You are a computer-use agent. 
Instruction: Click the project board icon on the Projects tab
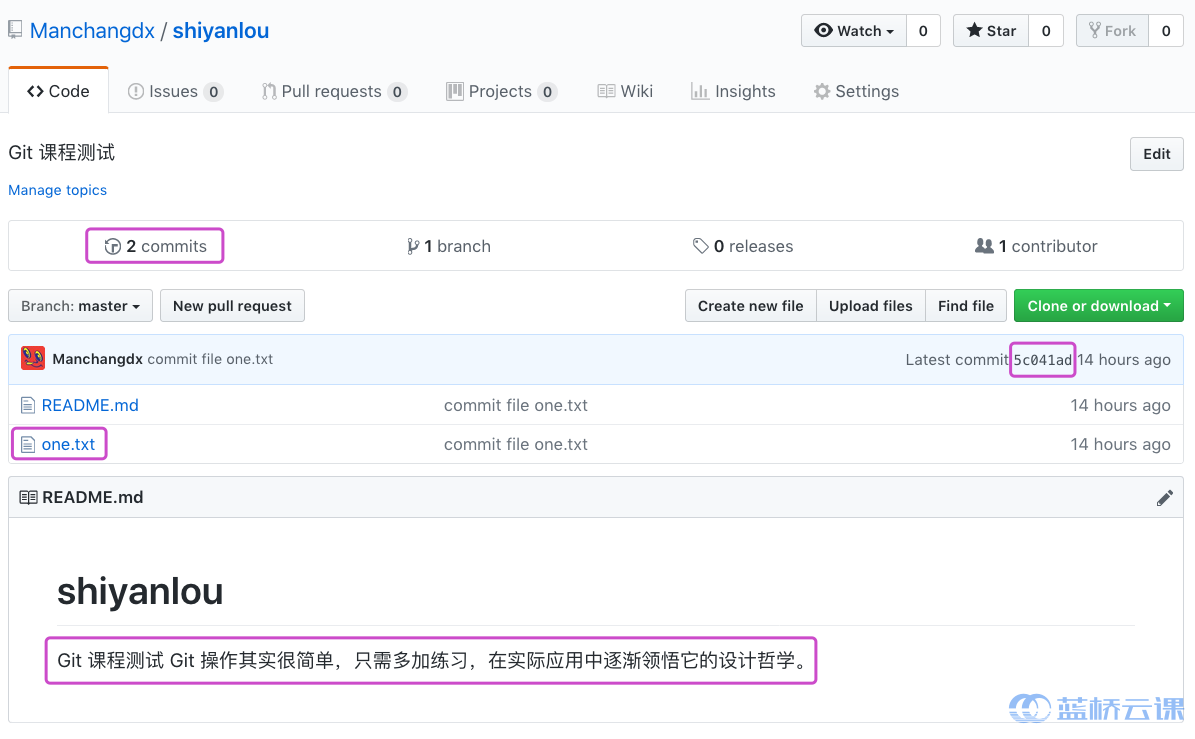[x=455, y=91]
